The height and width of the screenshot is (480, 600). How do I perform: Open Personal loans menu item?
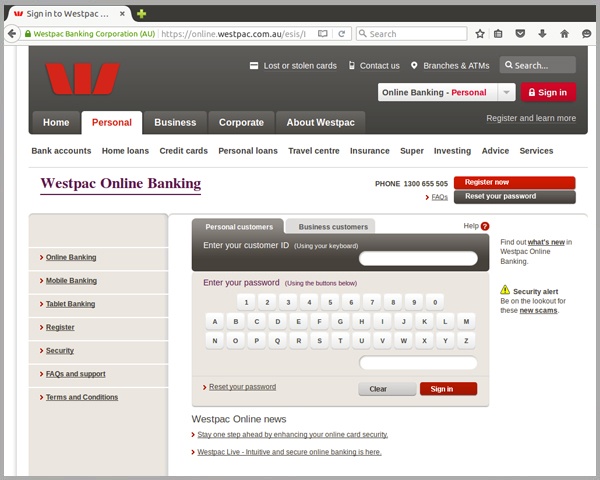(x=248, y=151)
